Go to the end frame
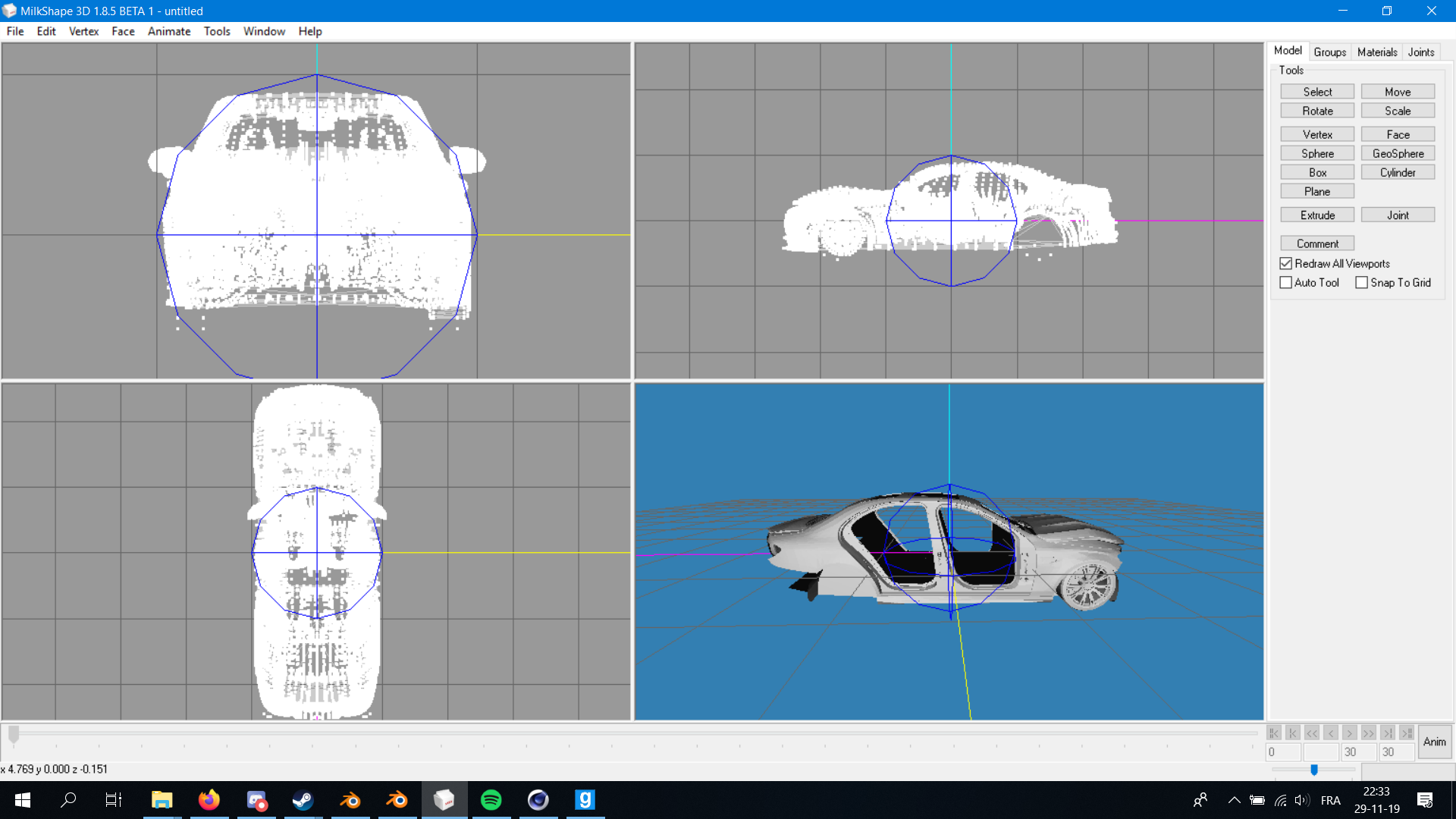The width and height of the screenshot is (1456, 819). pyautogui.click(x=1388, y=733)
